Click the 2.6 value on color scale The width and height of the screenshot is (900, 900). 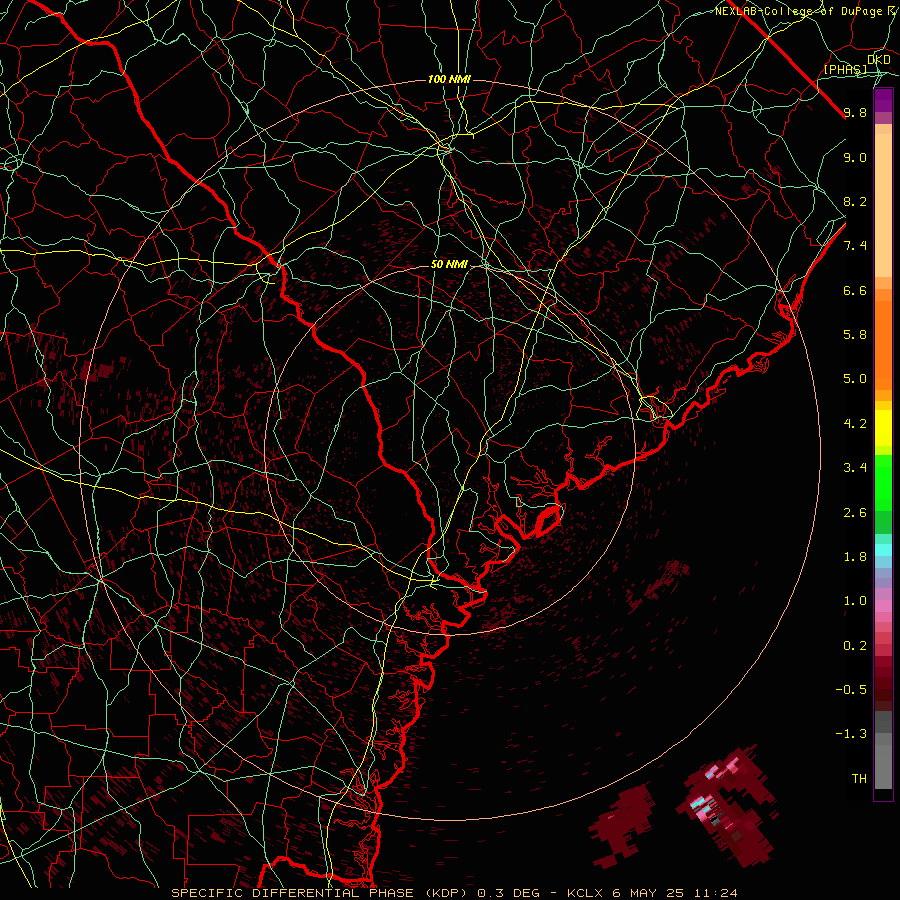(x=855, y=512)
